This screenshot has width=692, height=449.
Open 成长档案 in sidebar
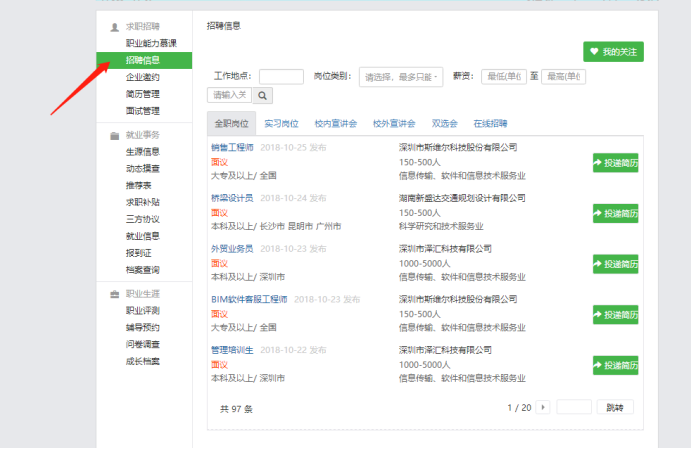click(143, 361)
